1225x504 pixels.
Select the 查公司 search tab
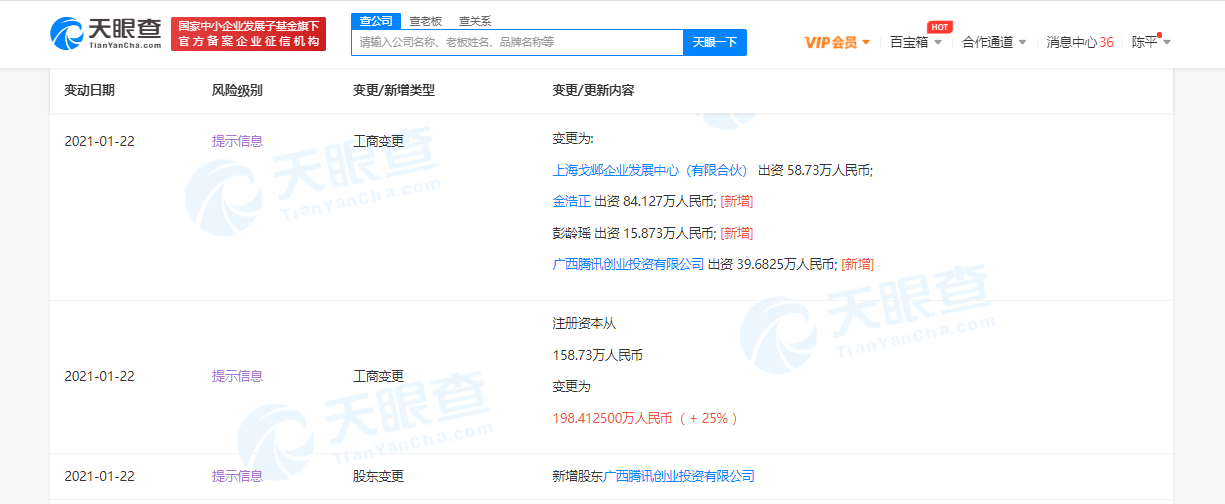376,21
